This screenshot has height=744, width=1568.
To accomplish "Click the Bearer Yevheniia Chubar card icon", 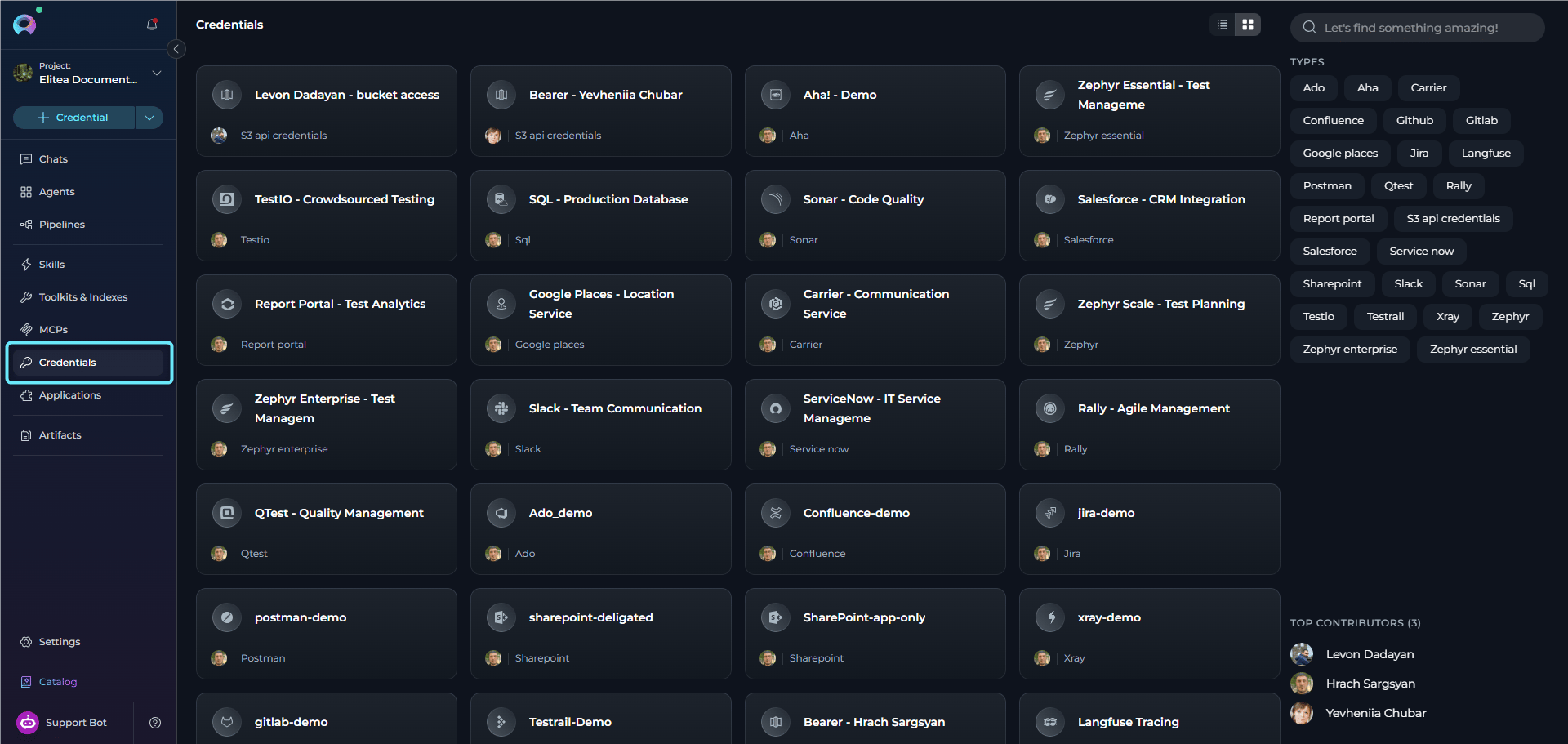I will tap(501, 96).
